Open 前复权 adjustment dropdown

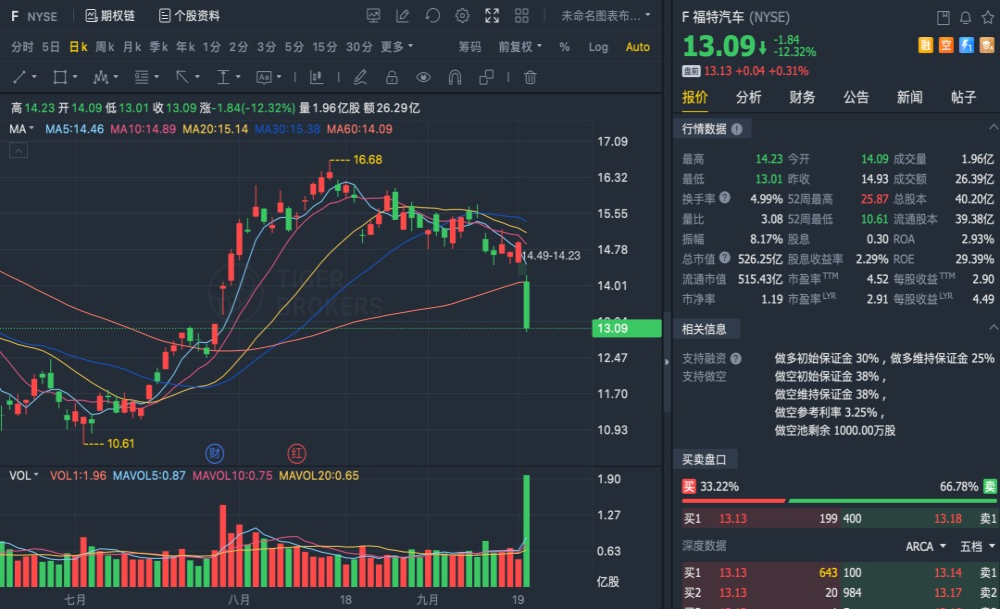[x=520, y=47]
